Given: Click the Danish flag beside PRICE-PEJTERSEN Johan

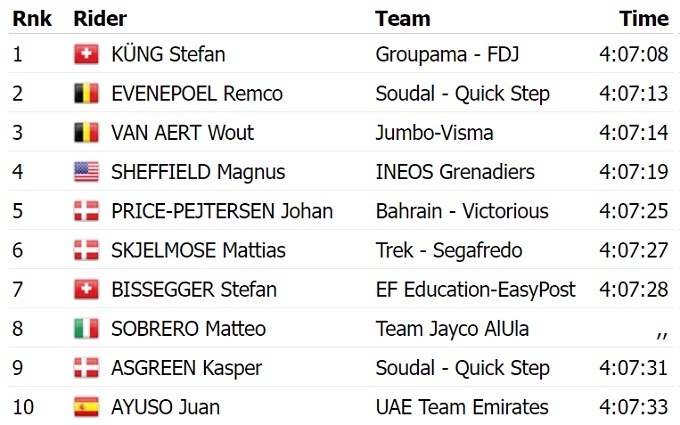Looking at the screenshot, I should pyautogui.click(x=86, y=211).
